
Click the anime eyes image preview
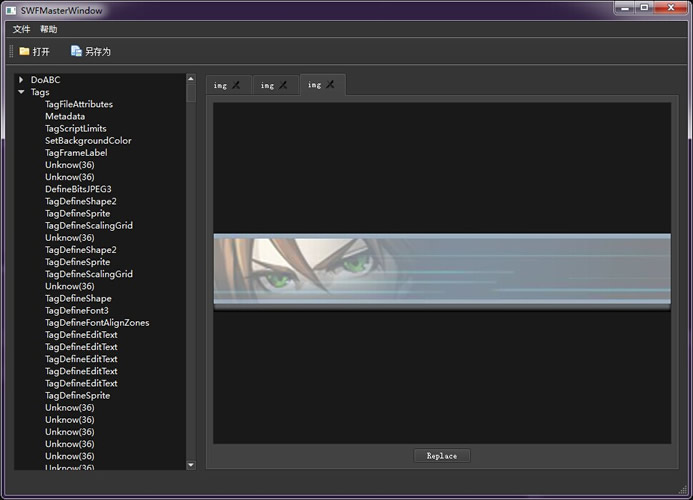(x=441, y=270)
